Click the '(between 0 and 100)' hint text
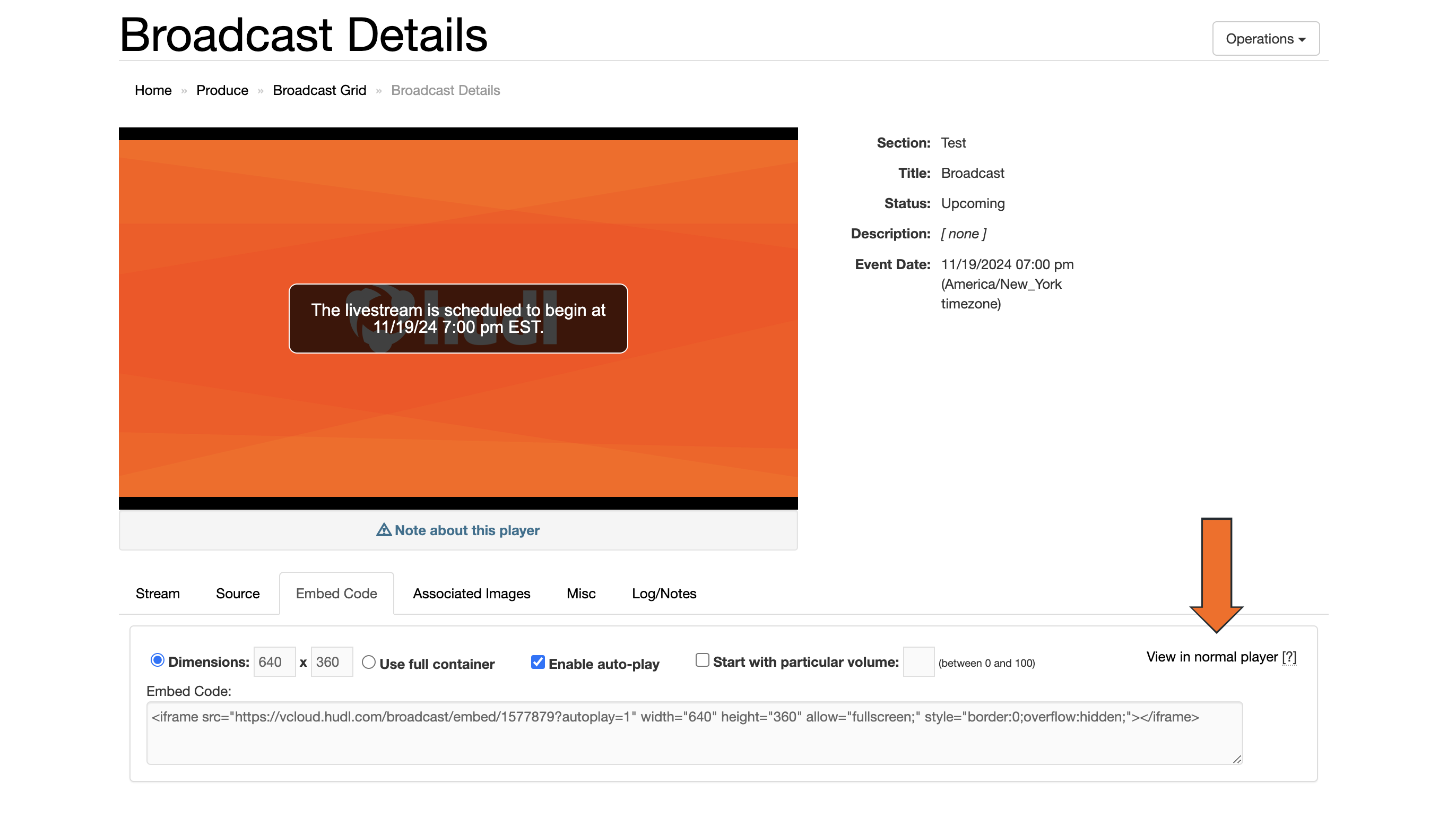The width and height of the screenshot is (1456, 825). click(986, 663)
